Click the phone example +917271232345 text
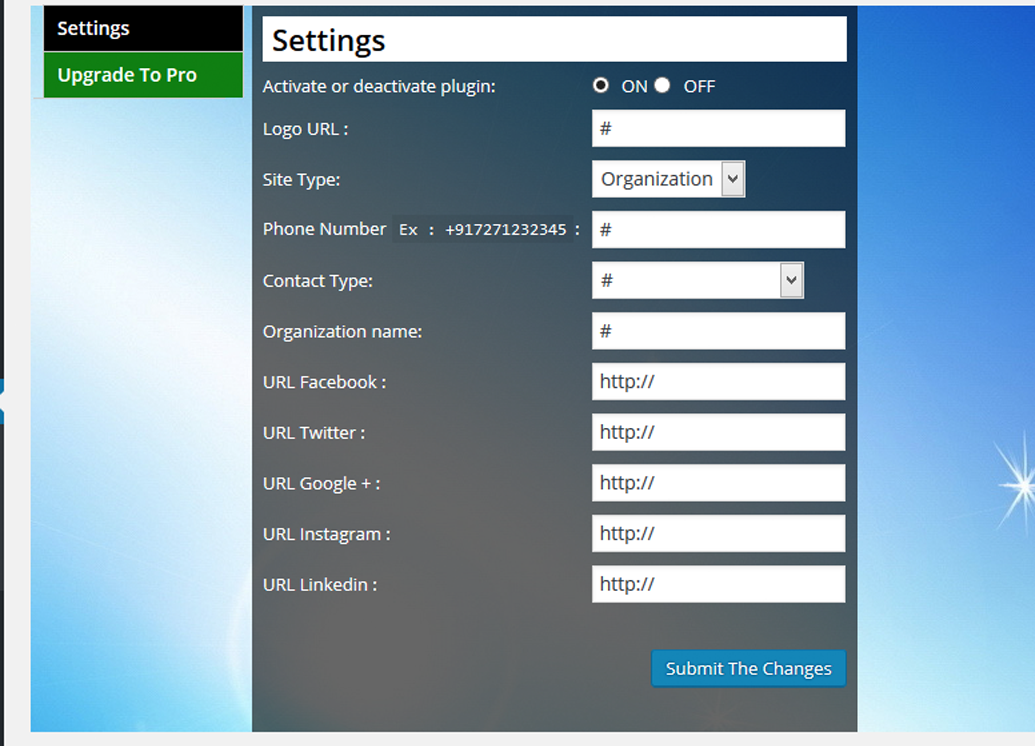Screen dimensions: 1035x746 (506, 230)
